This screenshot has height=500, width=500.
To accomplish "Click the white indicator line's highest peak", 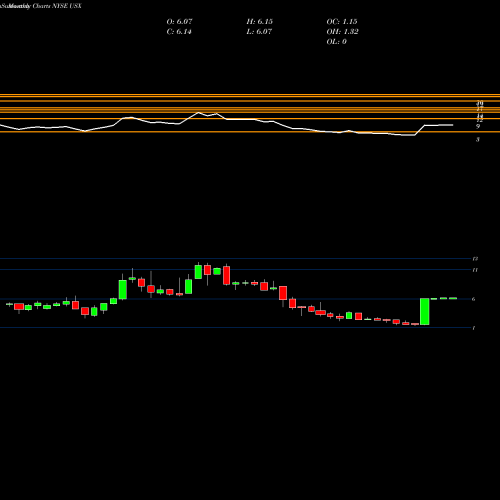I will coord(199,112).
